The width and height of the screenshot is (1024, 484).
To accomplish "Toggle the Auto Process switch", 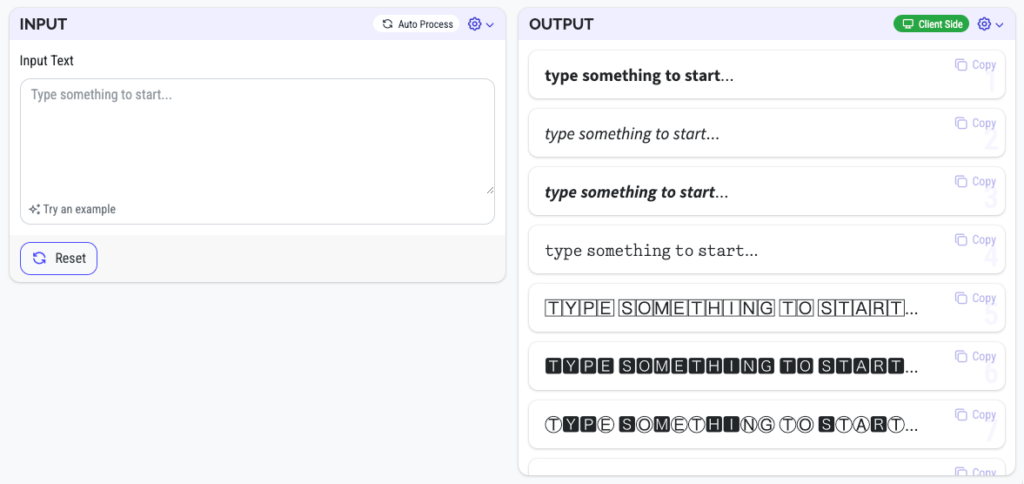I will pyautogui.click(x=417, y=24).
